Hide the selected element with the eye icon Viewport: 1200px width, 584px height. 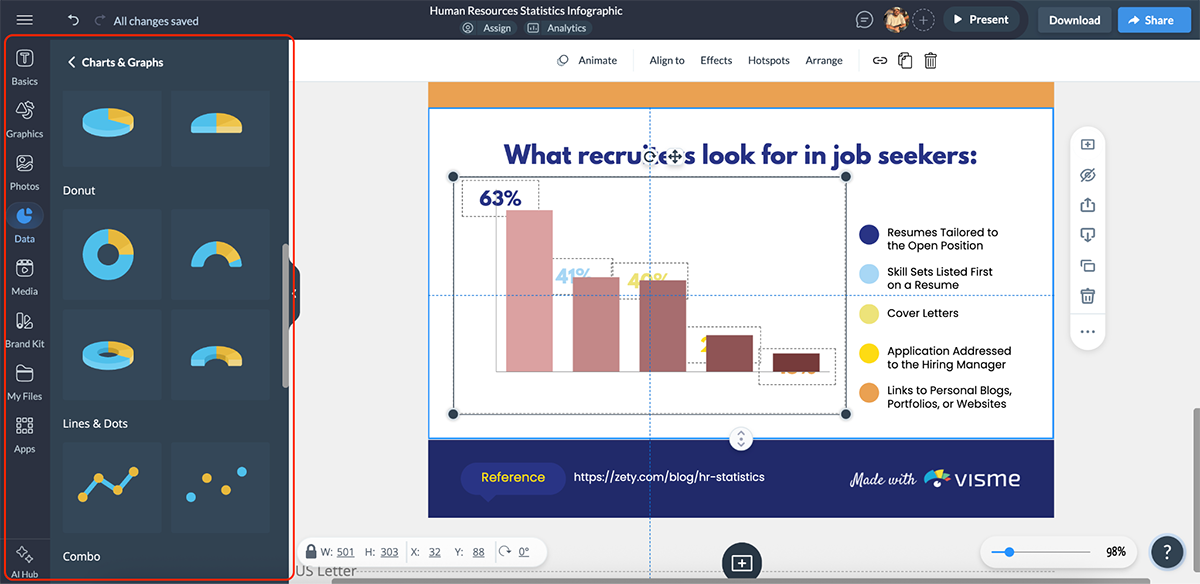tap(1087, 174)
